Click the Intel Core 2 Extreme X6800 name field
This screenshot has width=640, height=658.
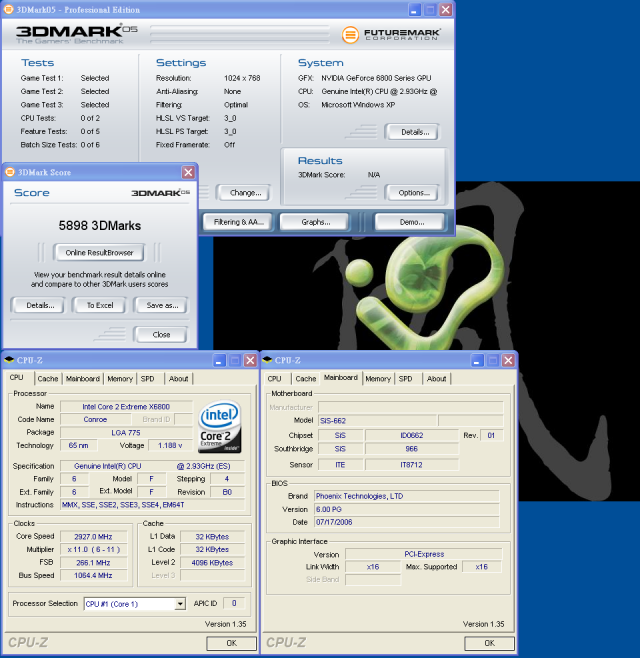point(126,407)
